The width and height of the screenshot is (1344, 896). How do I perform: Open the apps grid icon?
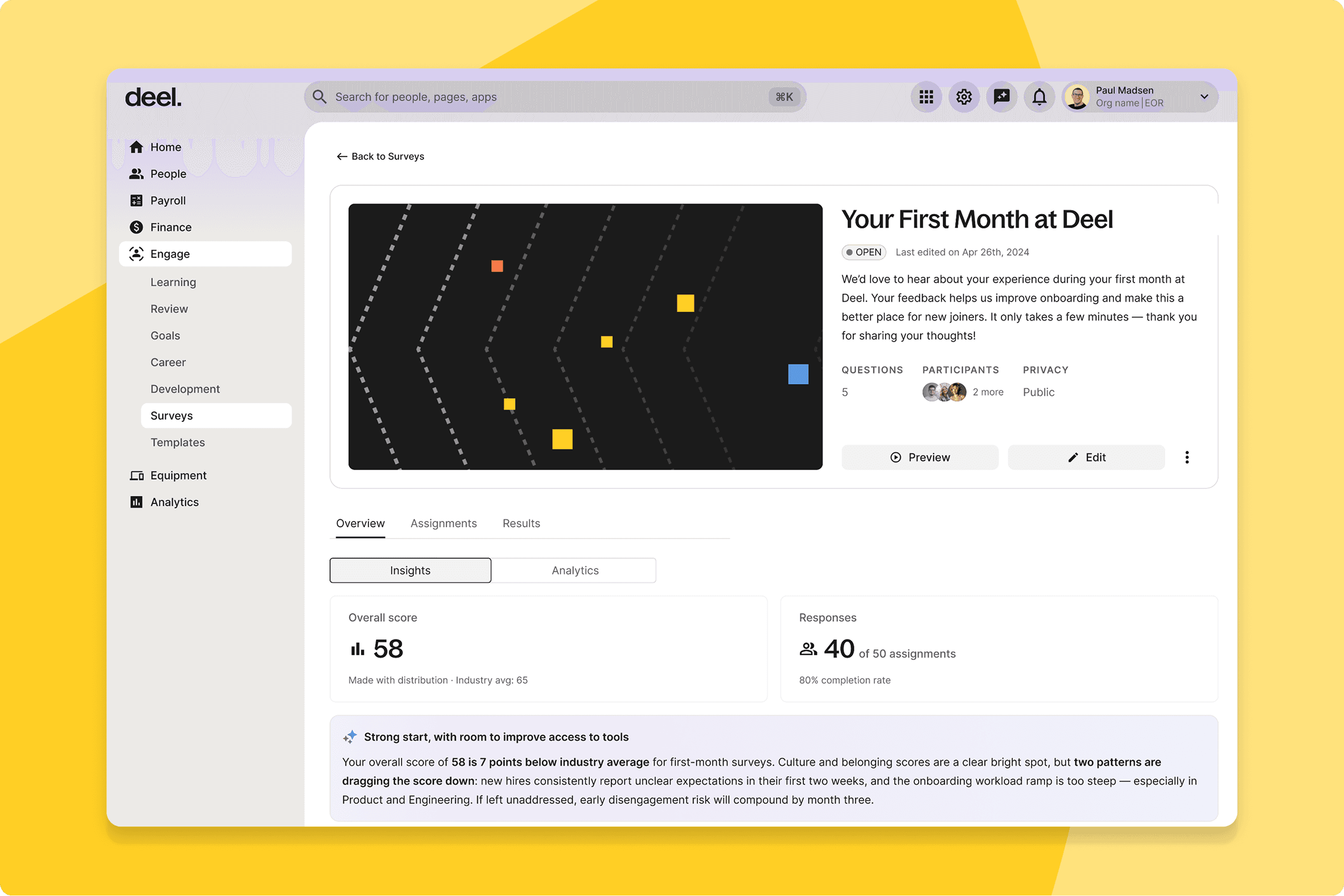[x=926, y=97]
